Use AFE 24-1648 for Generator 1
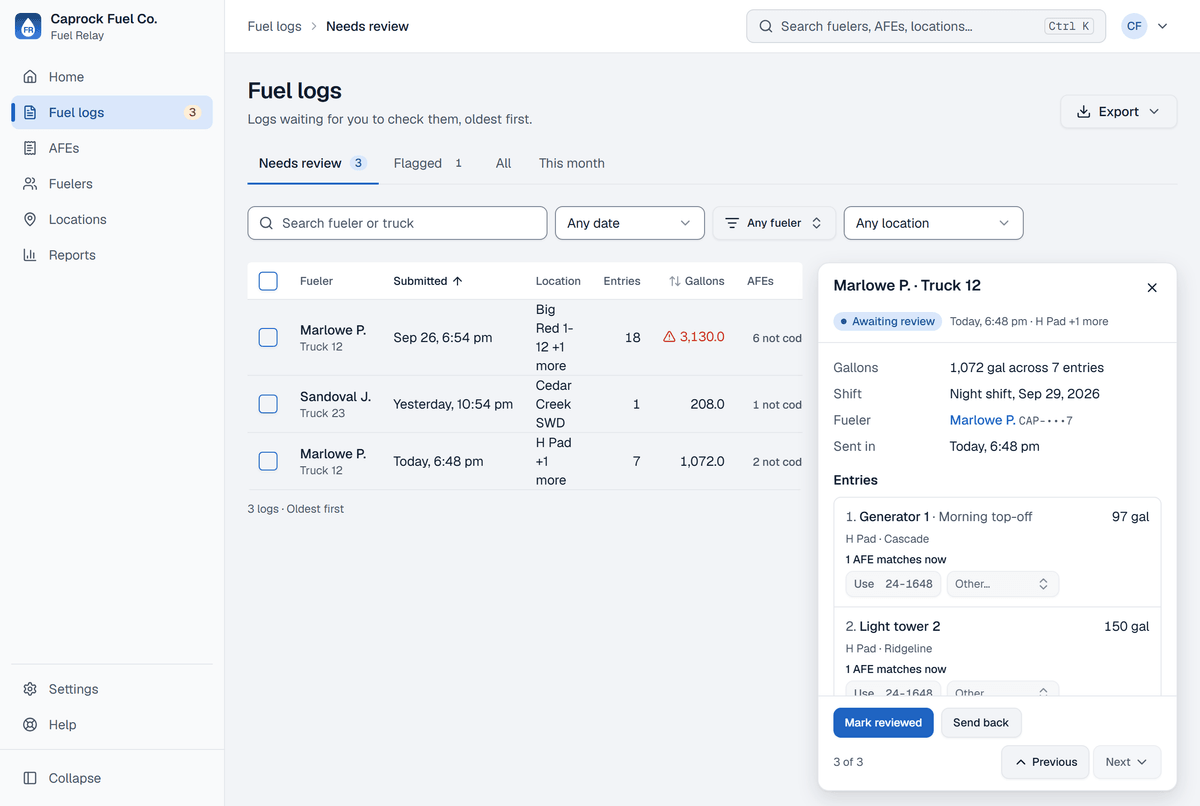 [x=893, y=584]
